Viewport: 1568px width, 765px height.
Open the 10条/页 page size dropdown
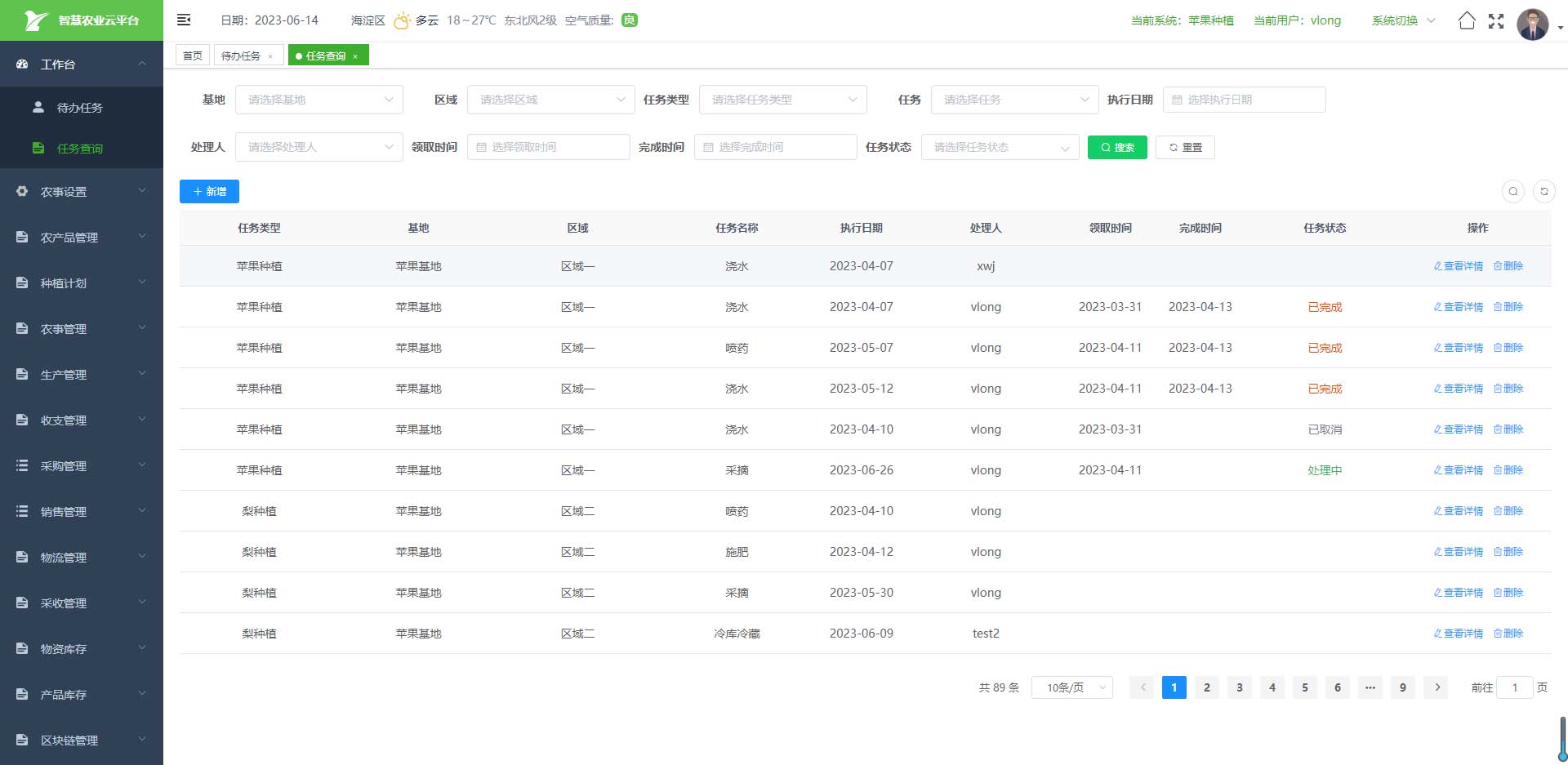click(1072, 687)
